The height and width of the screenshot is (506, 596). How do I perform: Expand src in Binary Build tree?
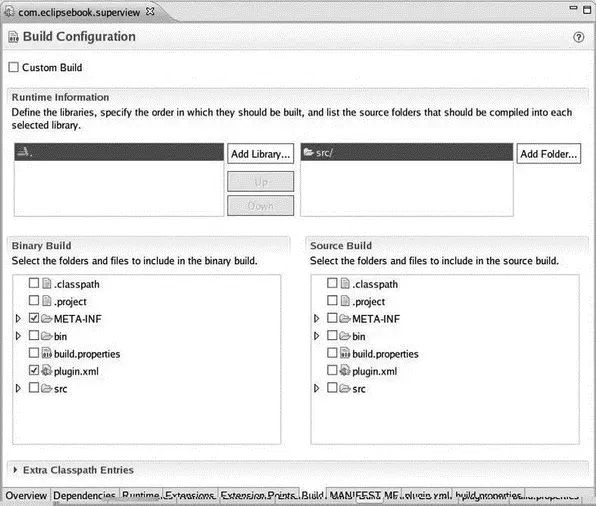pos(18,388)
